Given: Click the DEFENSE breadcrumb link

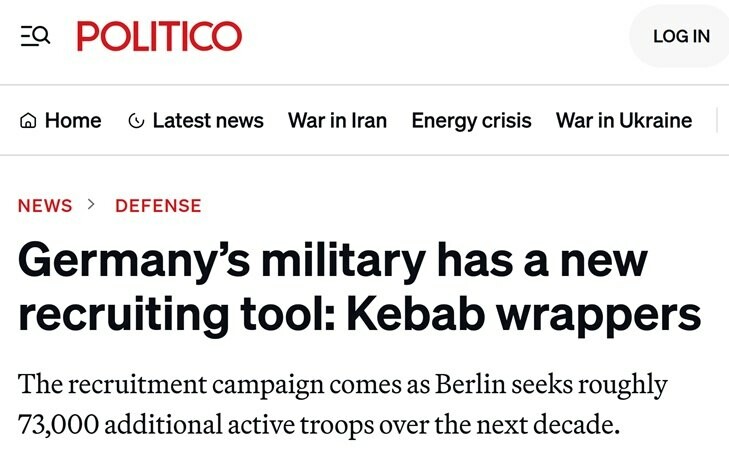Looking at the screenshot, I should [158, 205].
